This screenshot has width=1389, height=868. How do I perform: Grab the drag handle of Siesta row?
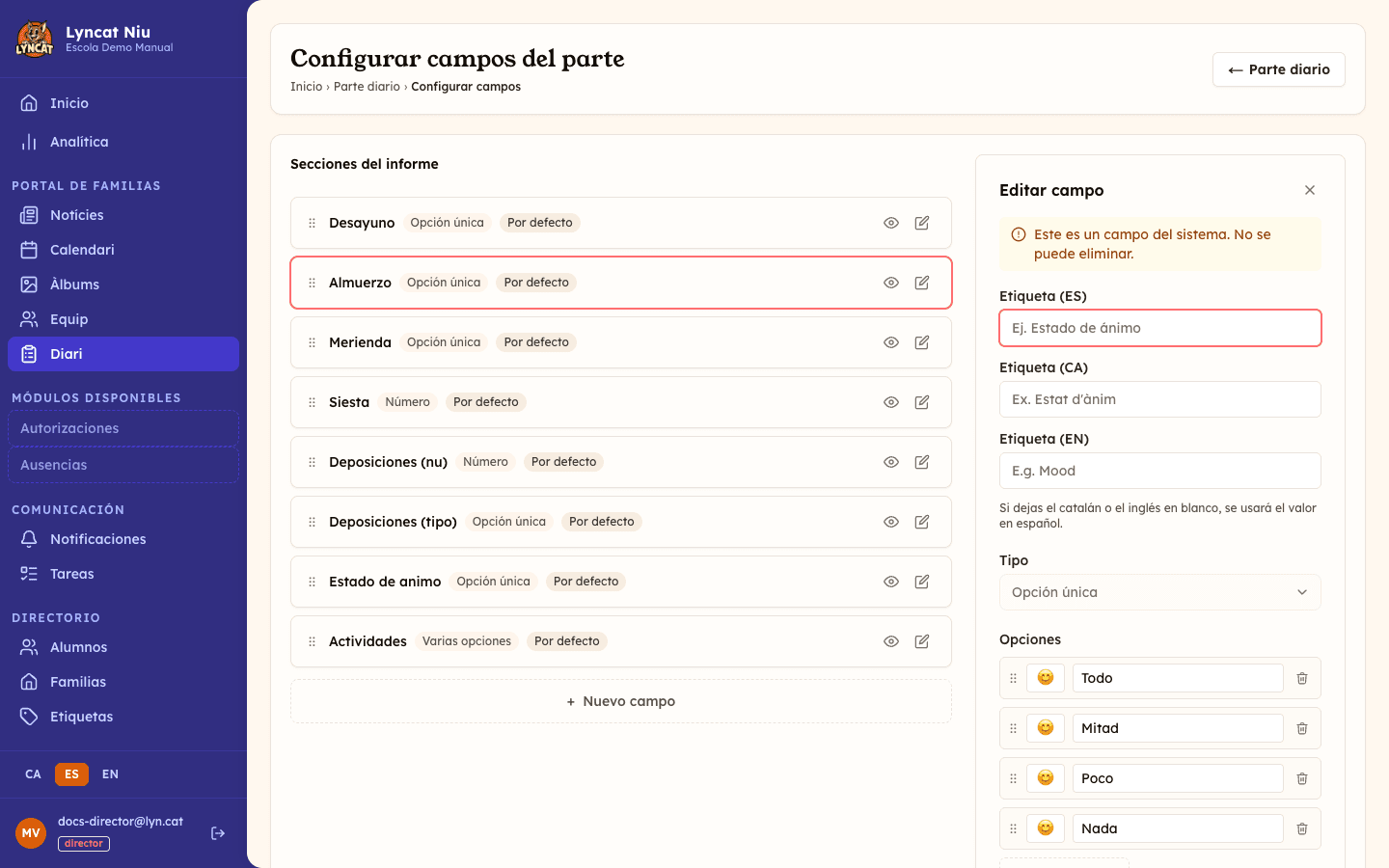(312, 402)
